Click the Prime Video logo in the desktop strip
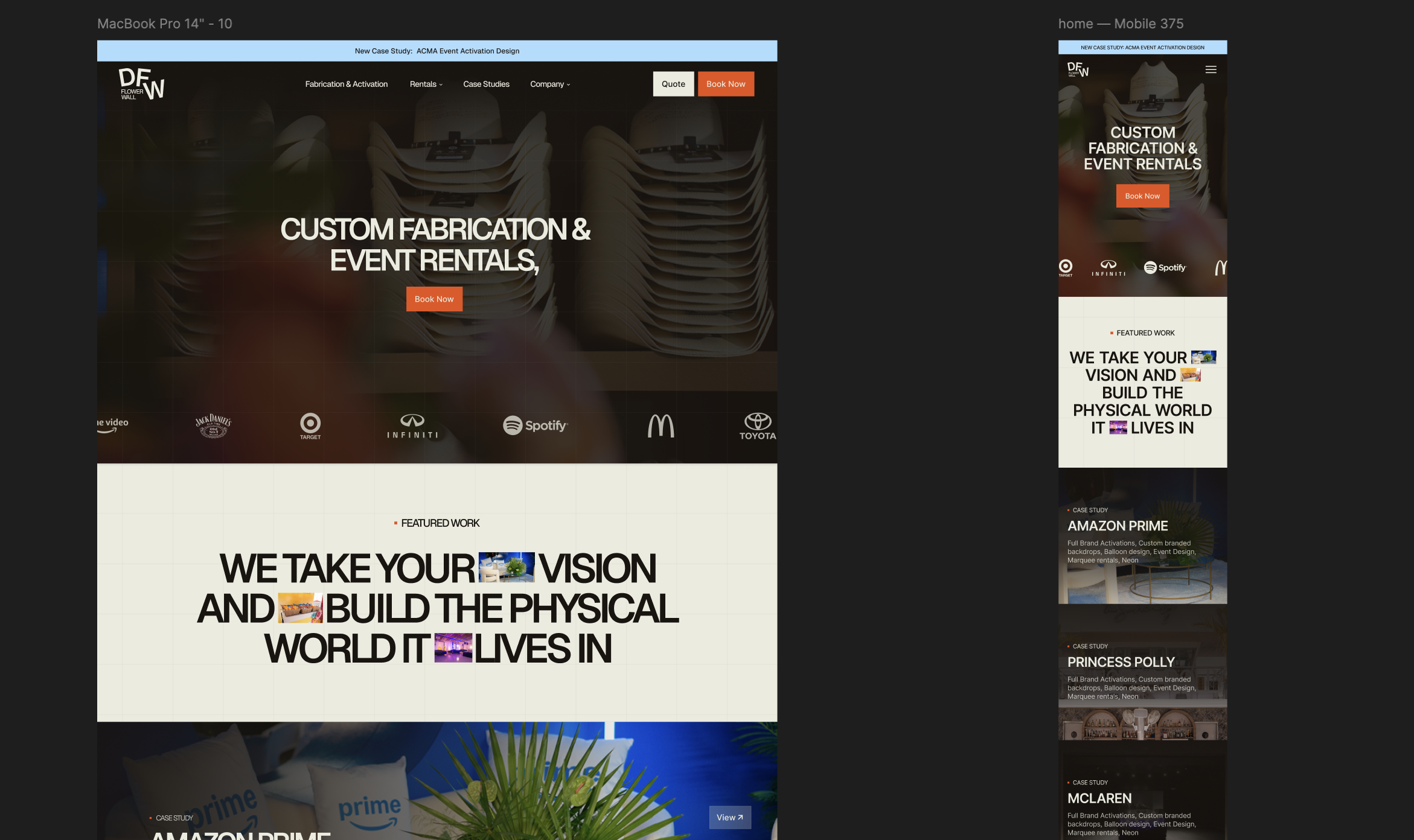The height and width of the screenshot is (840, 1414). click(113, 425)
